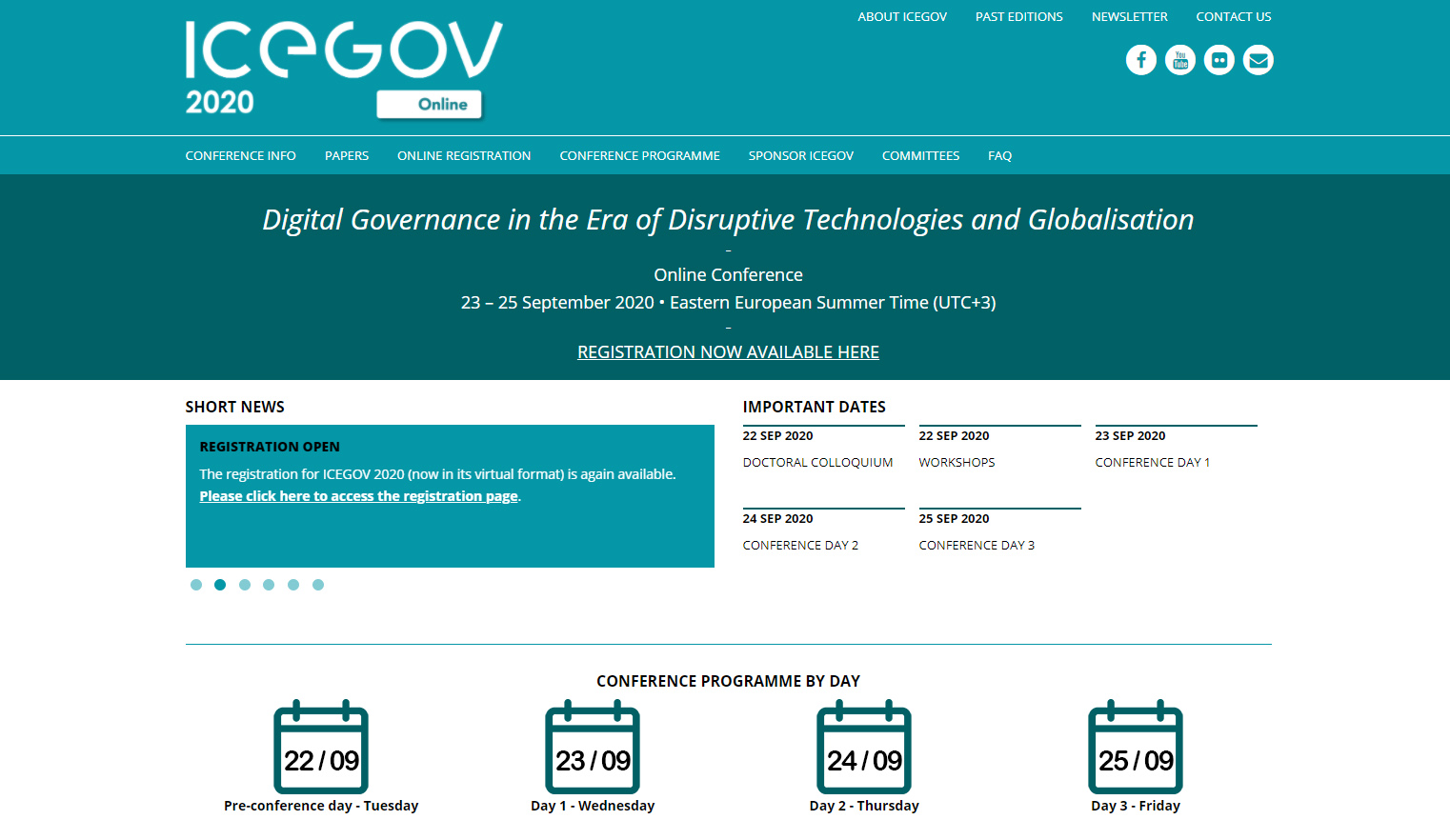Click the Important Dates section heading
Screen dimensions: 1450x840
tap(815, 407)
